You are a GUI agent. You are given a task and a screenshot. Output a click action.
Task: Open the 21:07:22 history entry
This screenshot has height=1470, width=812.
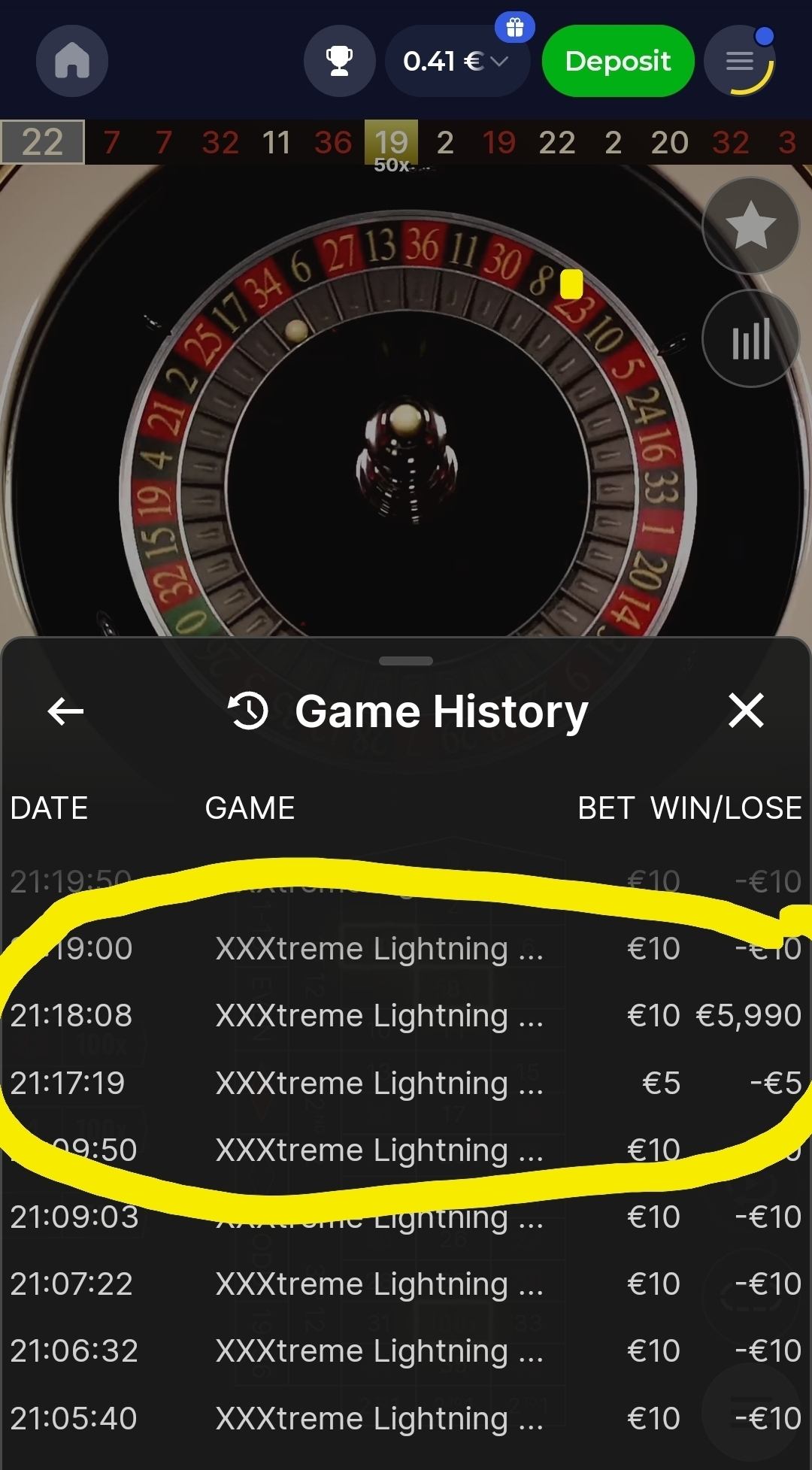coord(406,1284)
